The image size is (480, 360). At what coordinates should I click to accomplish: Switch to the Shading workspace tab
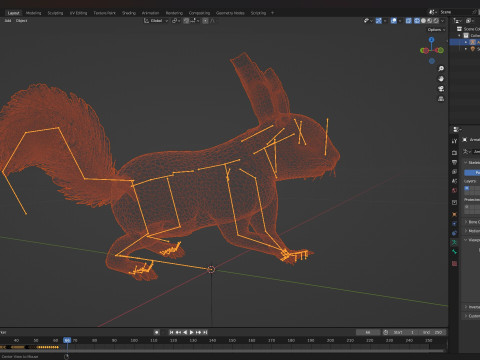pyautogui.click(x=129, y=13)
